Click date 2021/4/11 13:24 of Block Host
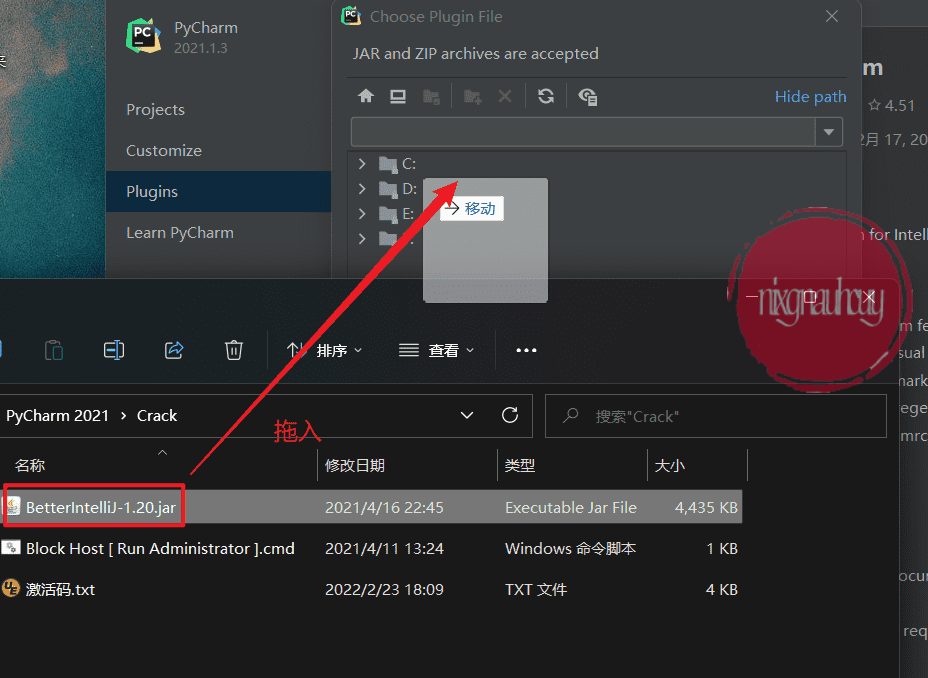Image resolution: width=928 pixels, height=678 pixels. [384, 548]
